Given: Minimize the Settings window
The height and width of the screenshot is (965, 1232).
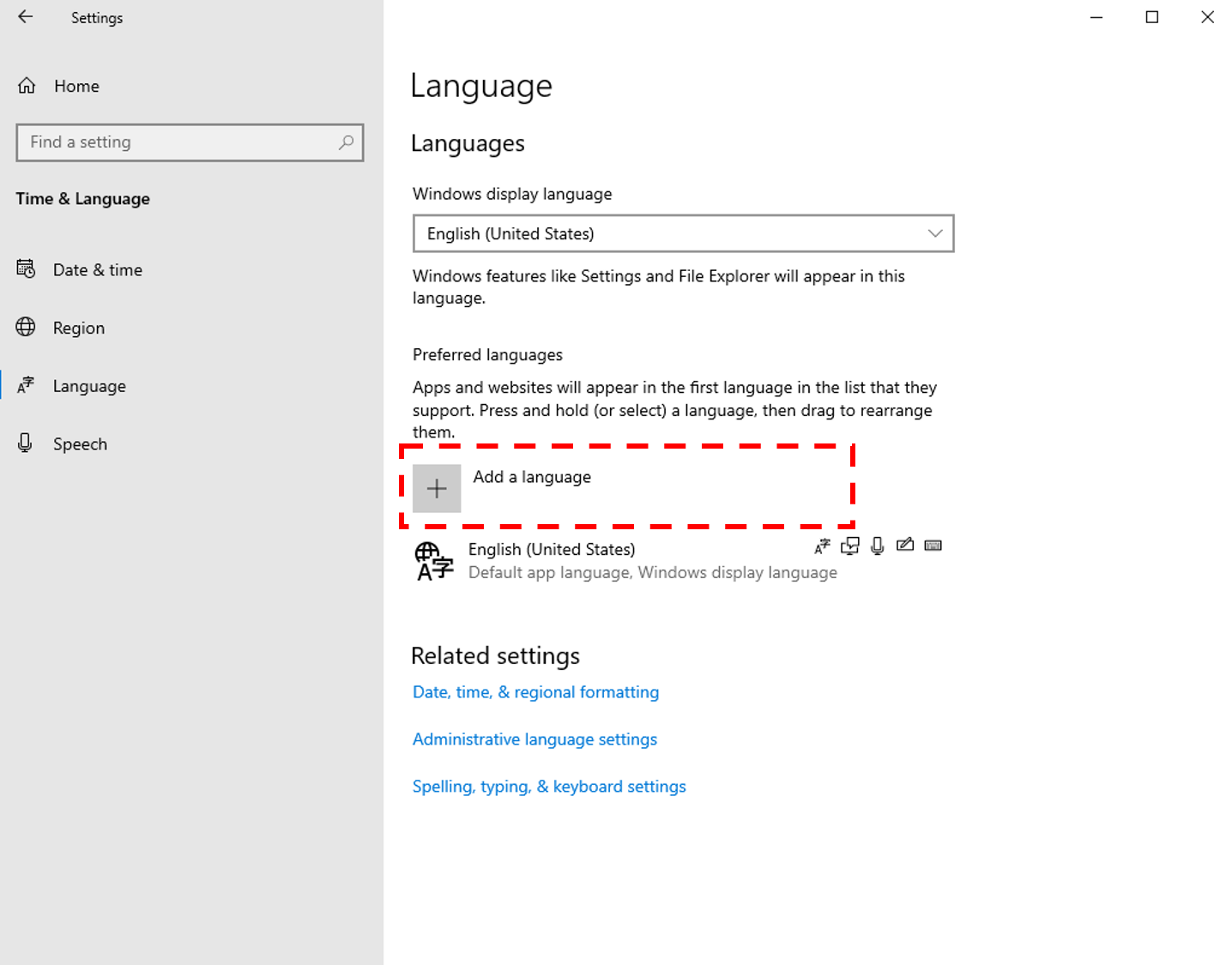Looking at the screenshot, I should pos(1096,17).
